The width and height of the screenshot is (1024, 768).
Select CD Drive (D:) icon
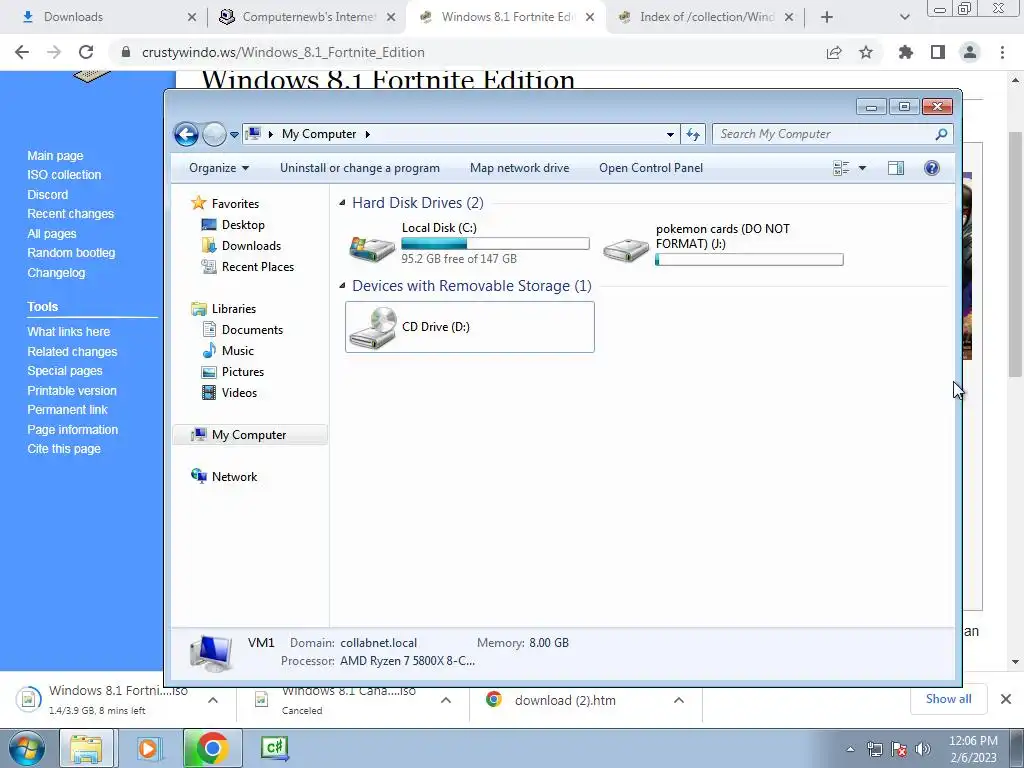pyautogui.click(x=372, y=328)
